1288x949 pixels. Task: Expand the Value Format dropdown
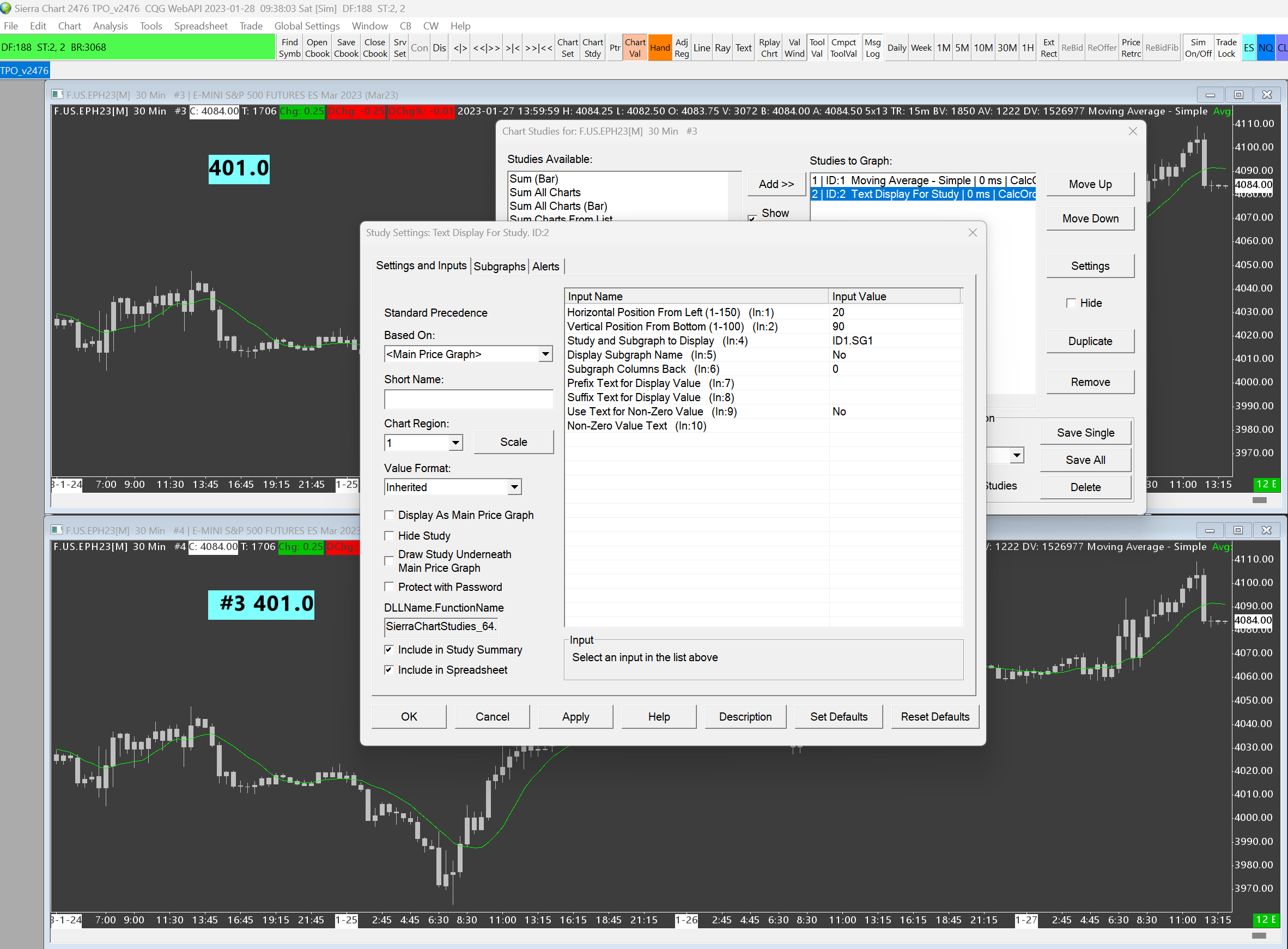tap(514, 487)
